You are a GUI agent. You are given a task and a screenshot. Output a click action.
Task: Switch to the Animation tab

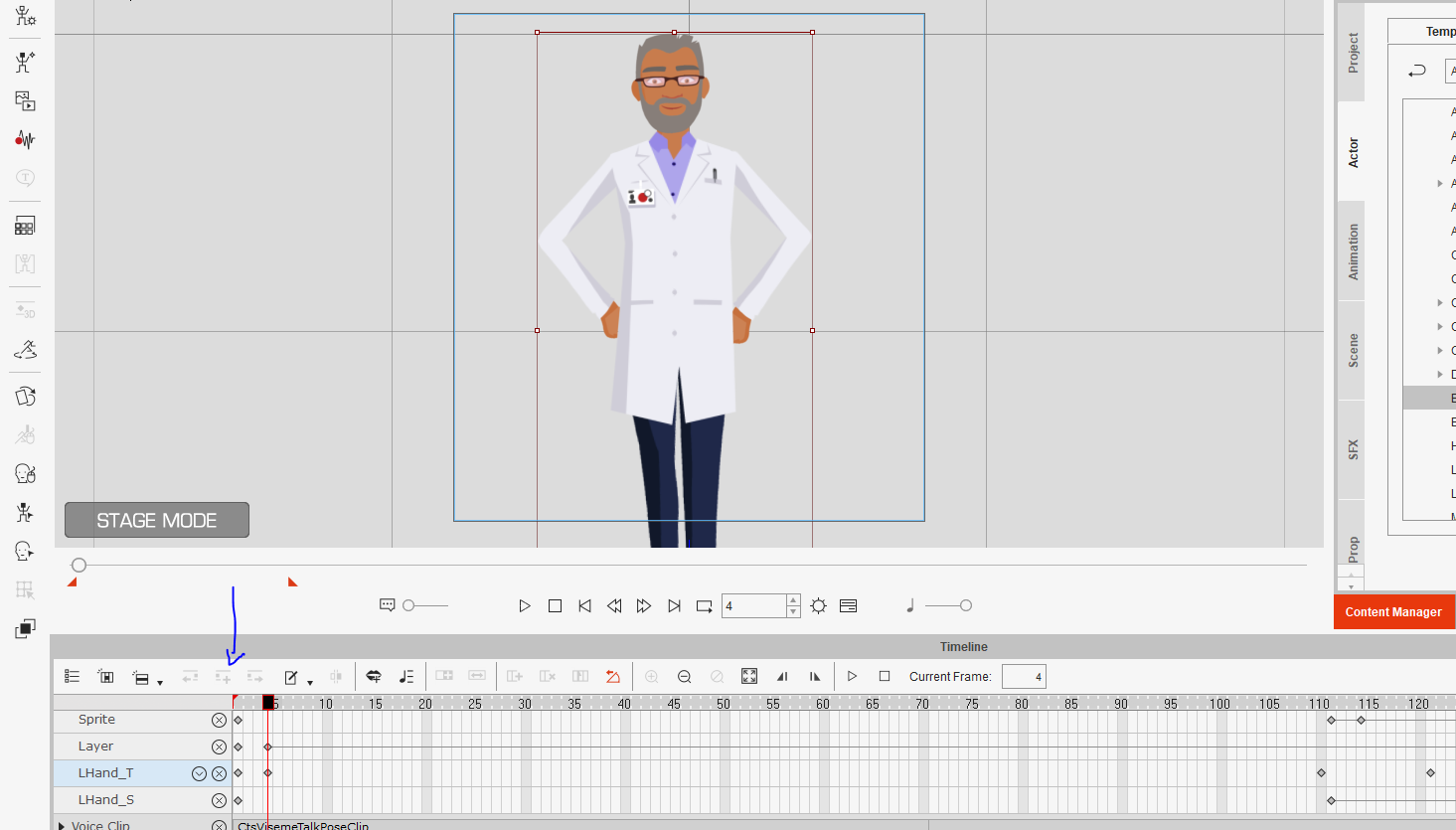point(1352,251)
